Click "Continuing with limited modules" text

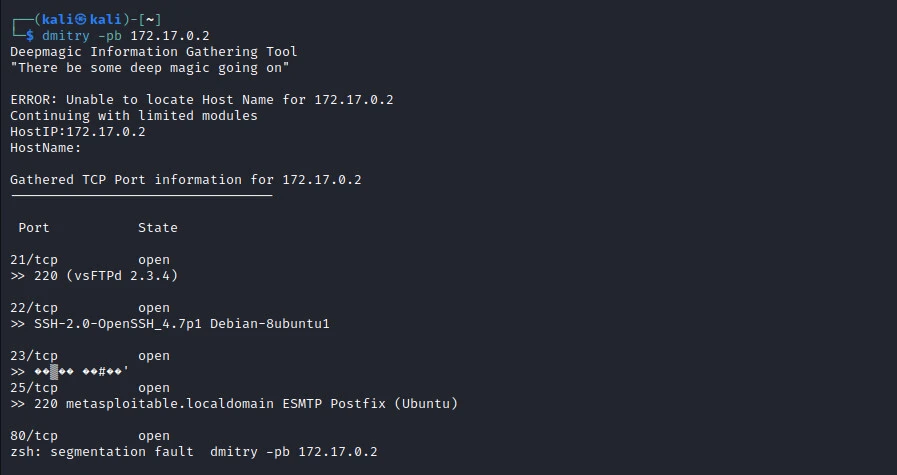(133, 116)
